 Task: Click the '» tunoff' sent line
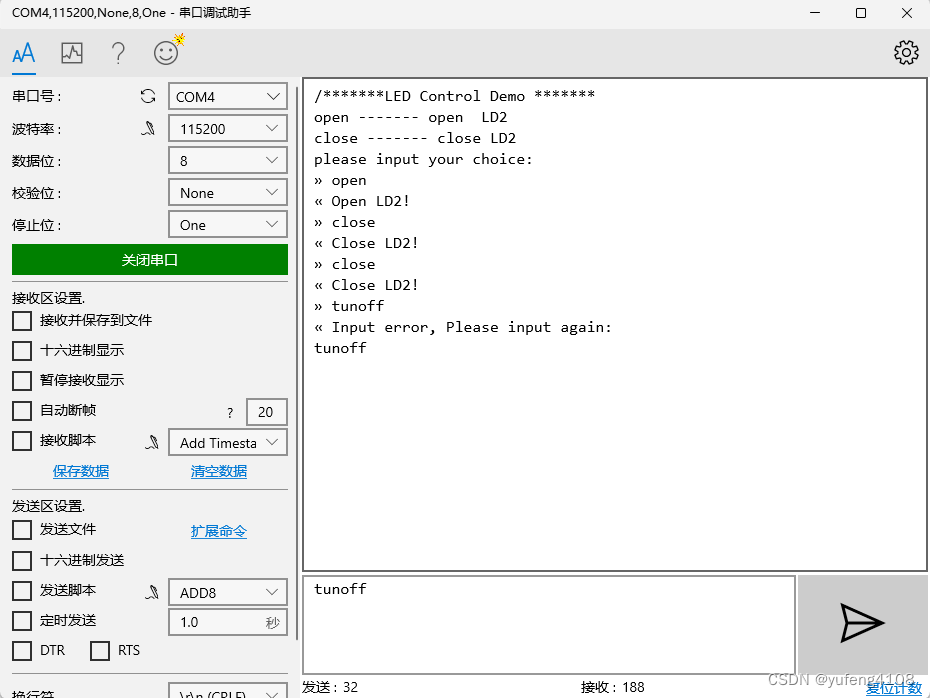(349, 306)
